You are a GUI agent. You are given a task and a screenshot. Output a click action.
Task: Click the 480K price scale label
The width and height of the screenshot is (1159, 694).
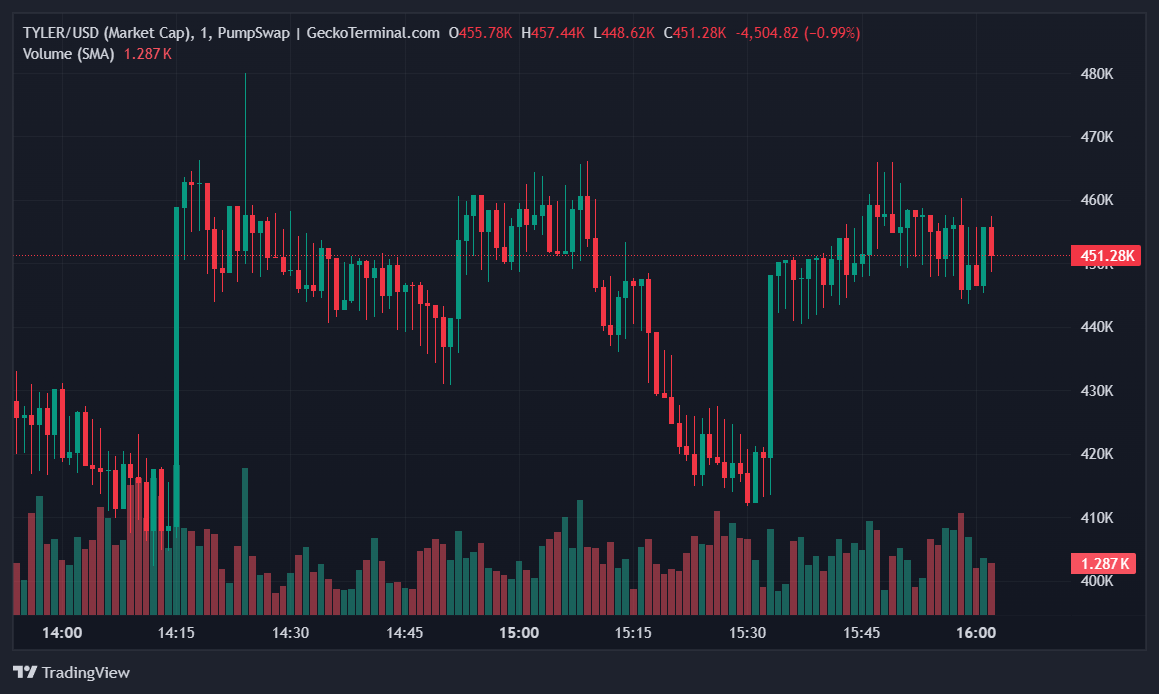point(1097,73)
